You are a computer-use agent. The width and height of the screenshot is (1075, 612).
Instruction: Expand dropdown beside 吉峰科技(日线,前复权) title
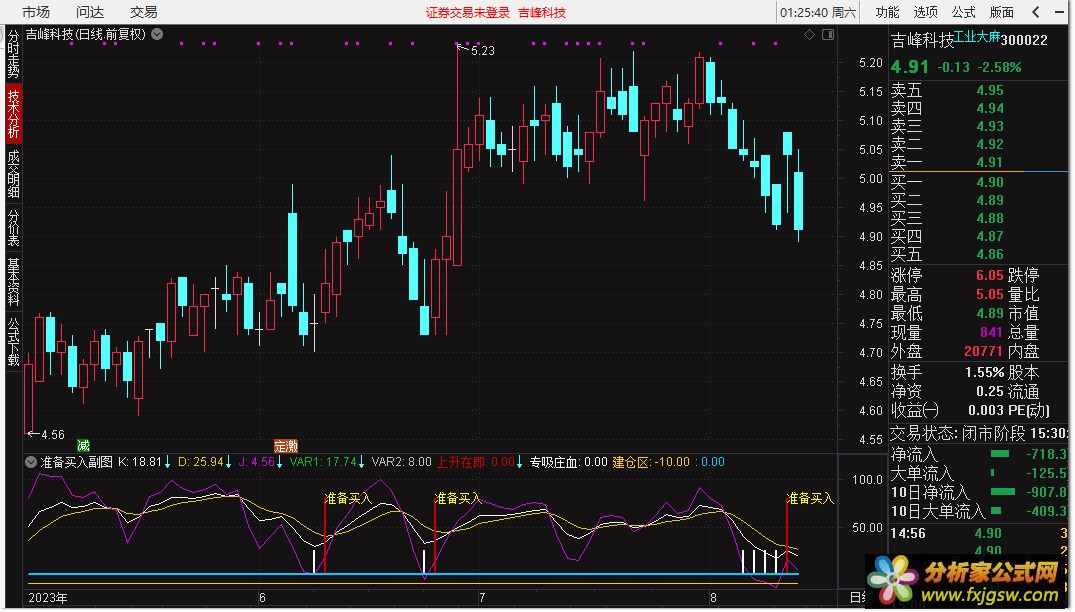pos(157,34)
